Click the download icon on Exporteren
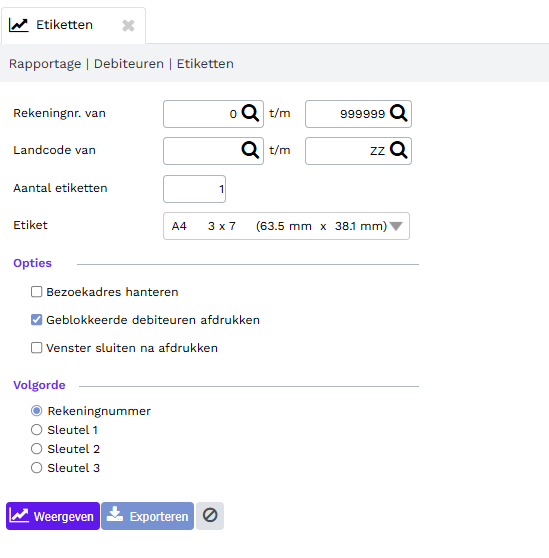Image resolution: width=549 pixels, height=558 pixels. pos(115,515)
